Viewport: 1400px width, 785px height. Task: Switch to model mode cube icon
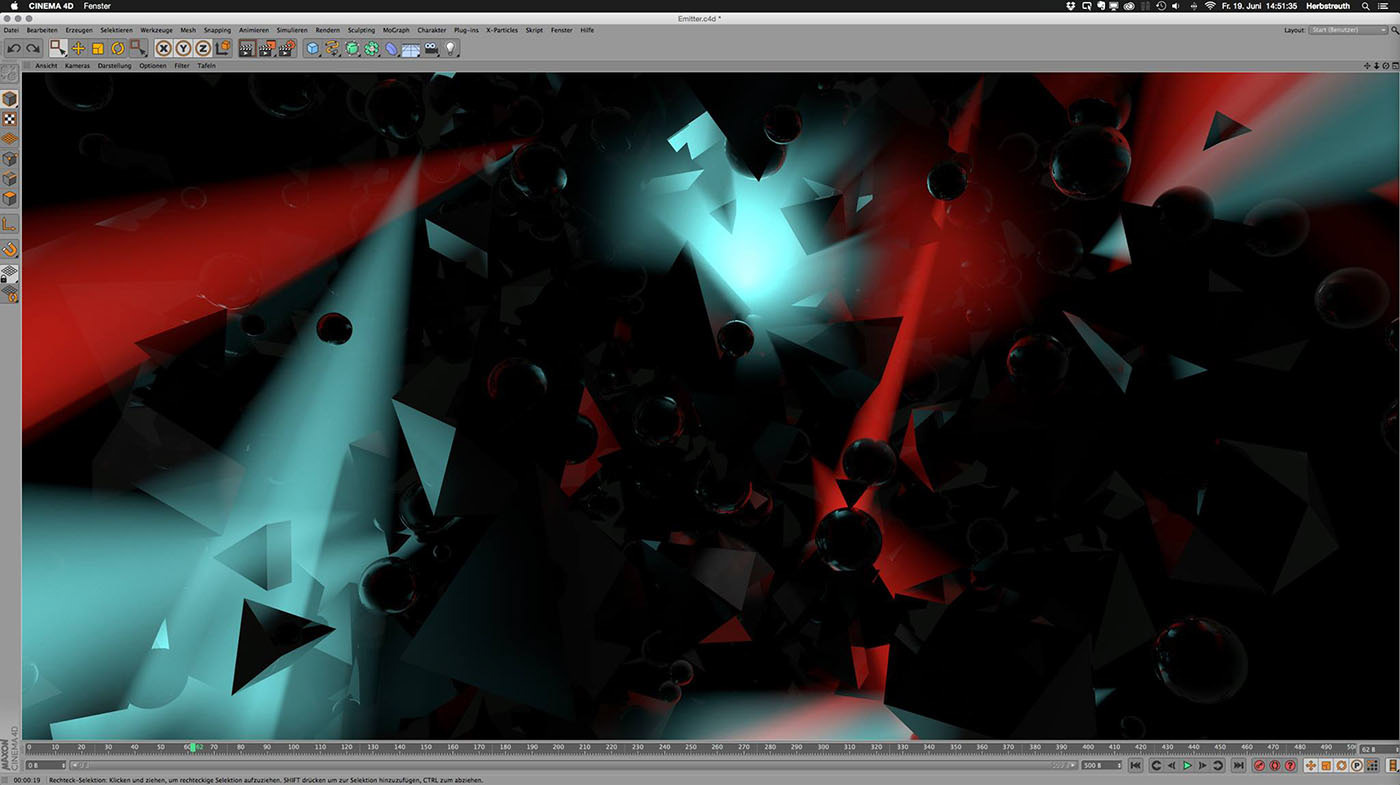tap(10, 99)
